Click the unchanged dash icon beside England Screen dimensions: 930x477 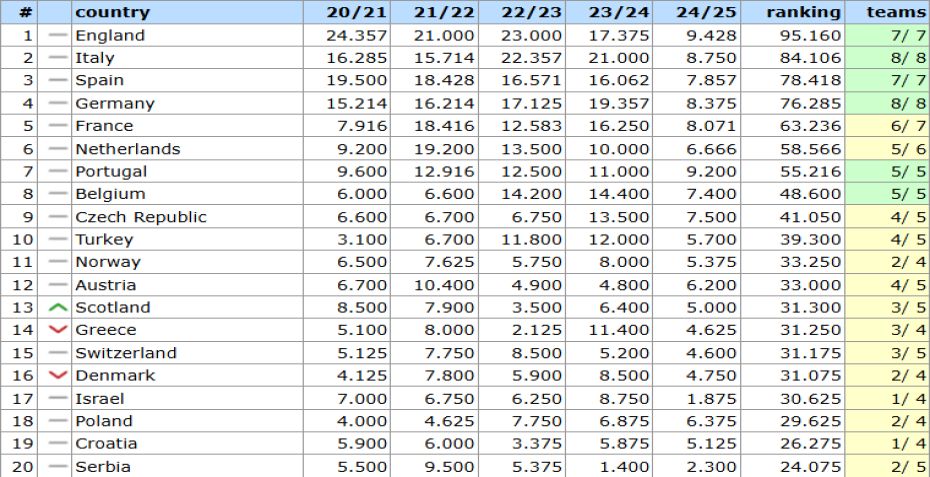[x=58, y=36]
